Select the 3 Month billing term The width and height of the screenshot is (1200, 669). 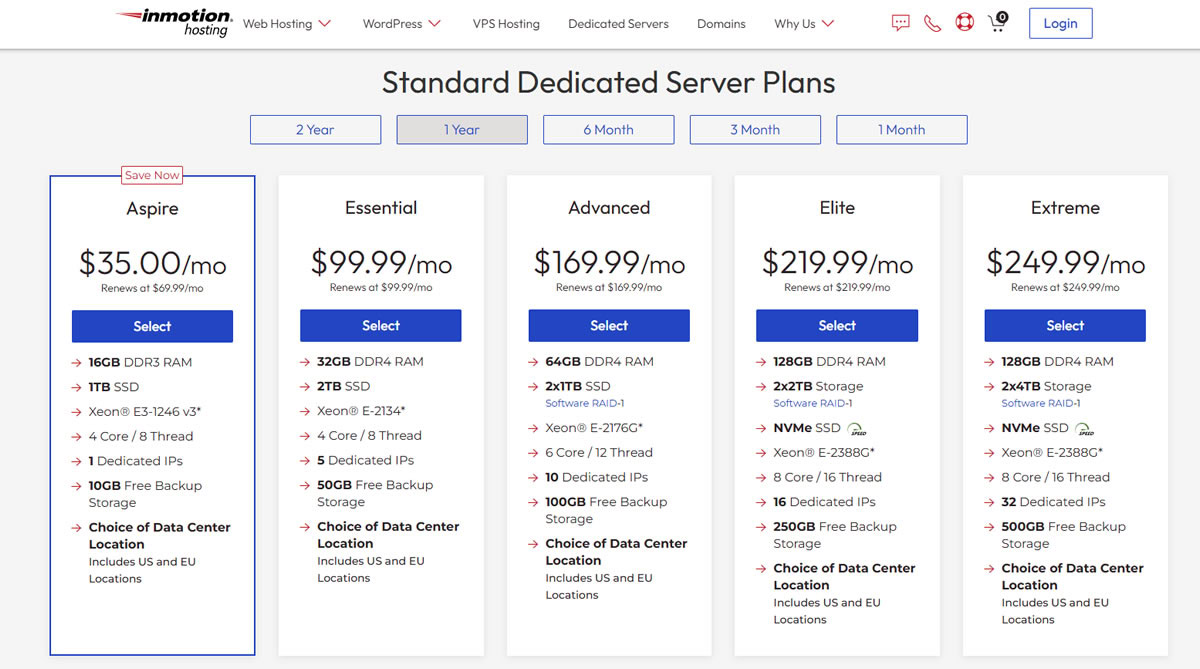point(755,130)
